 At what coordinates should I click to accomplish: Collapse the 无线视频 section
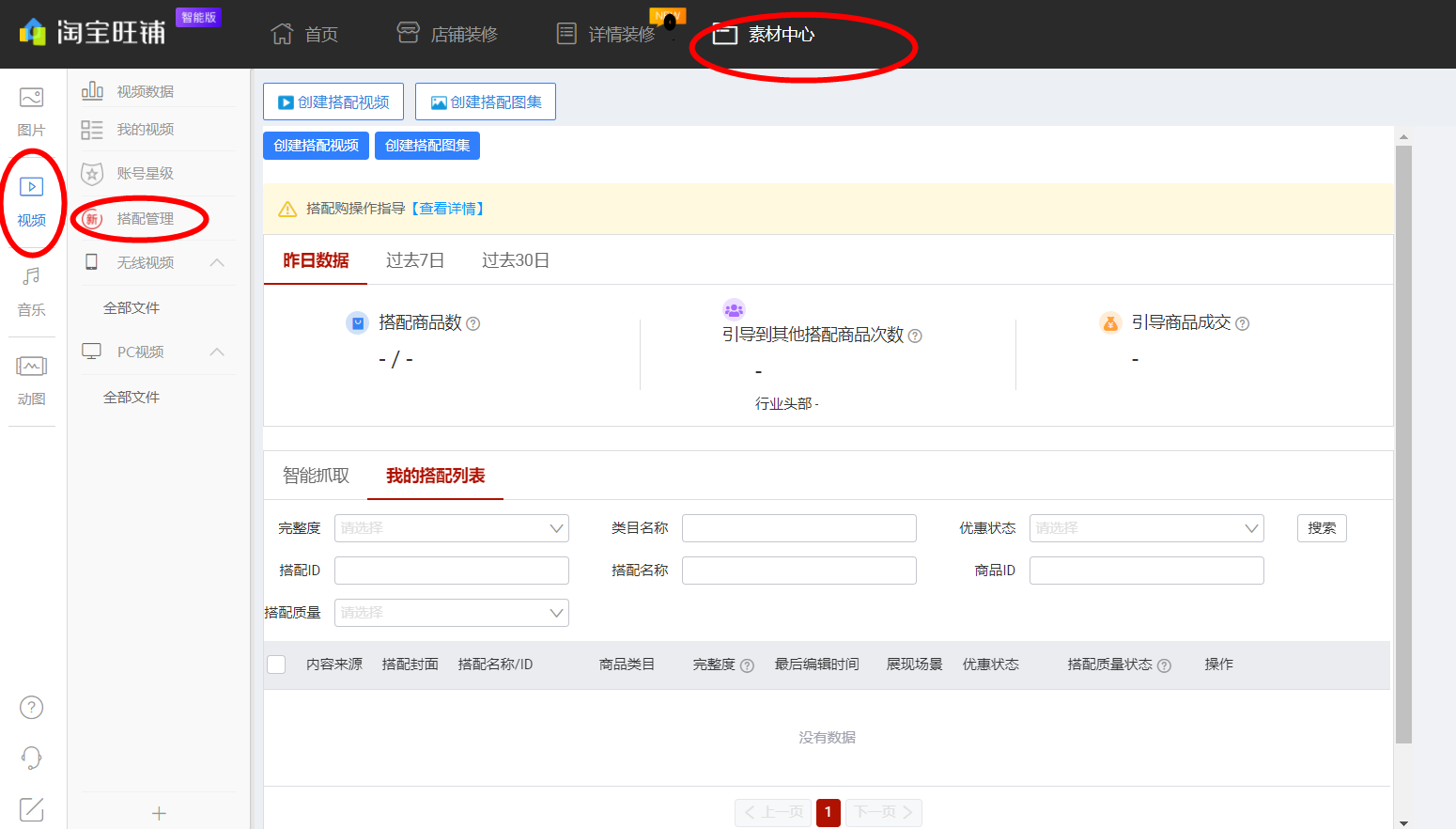[x=218, y=262]
